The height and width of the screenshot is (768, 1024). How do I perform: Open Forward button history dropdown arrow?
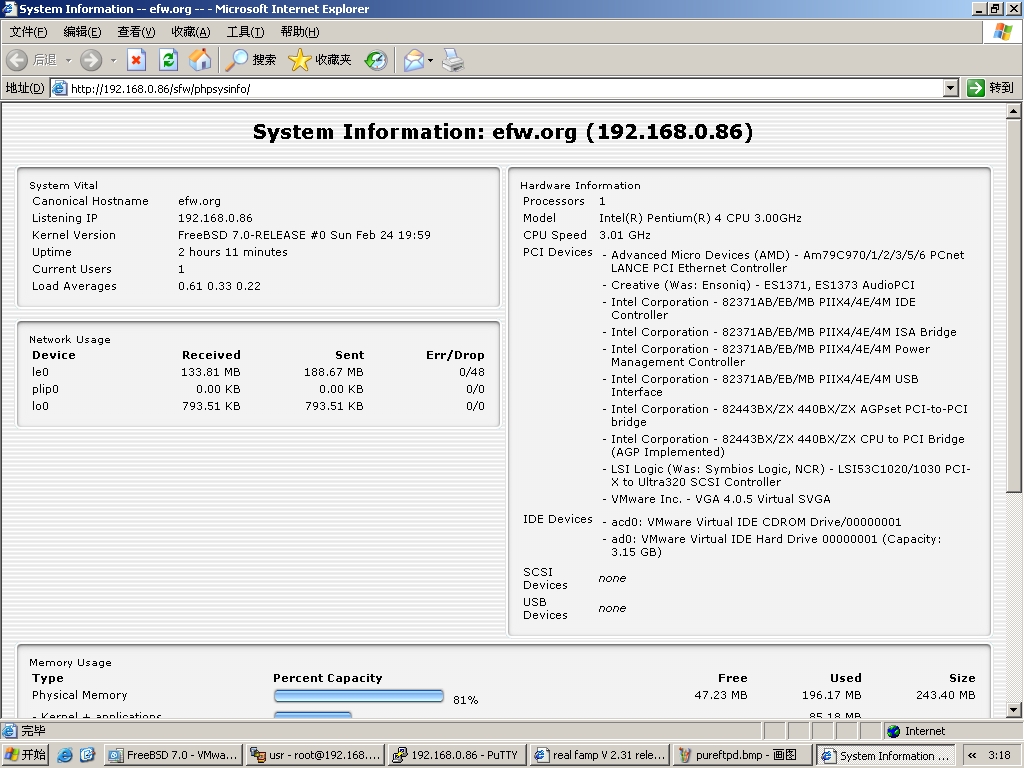[113, 60]
